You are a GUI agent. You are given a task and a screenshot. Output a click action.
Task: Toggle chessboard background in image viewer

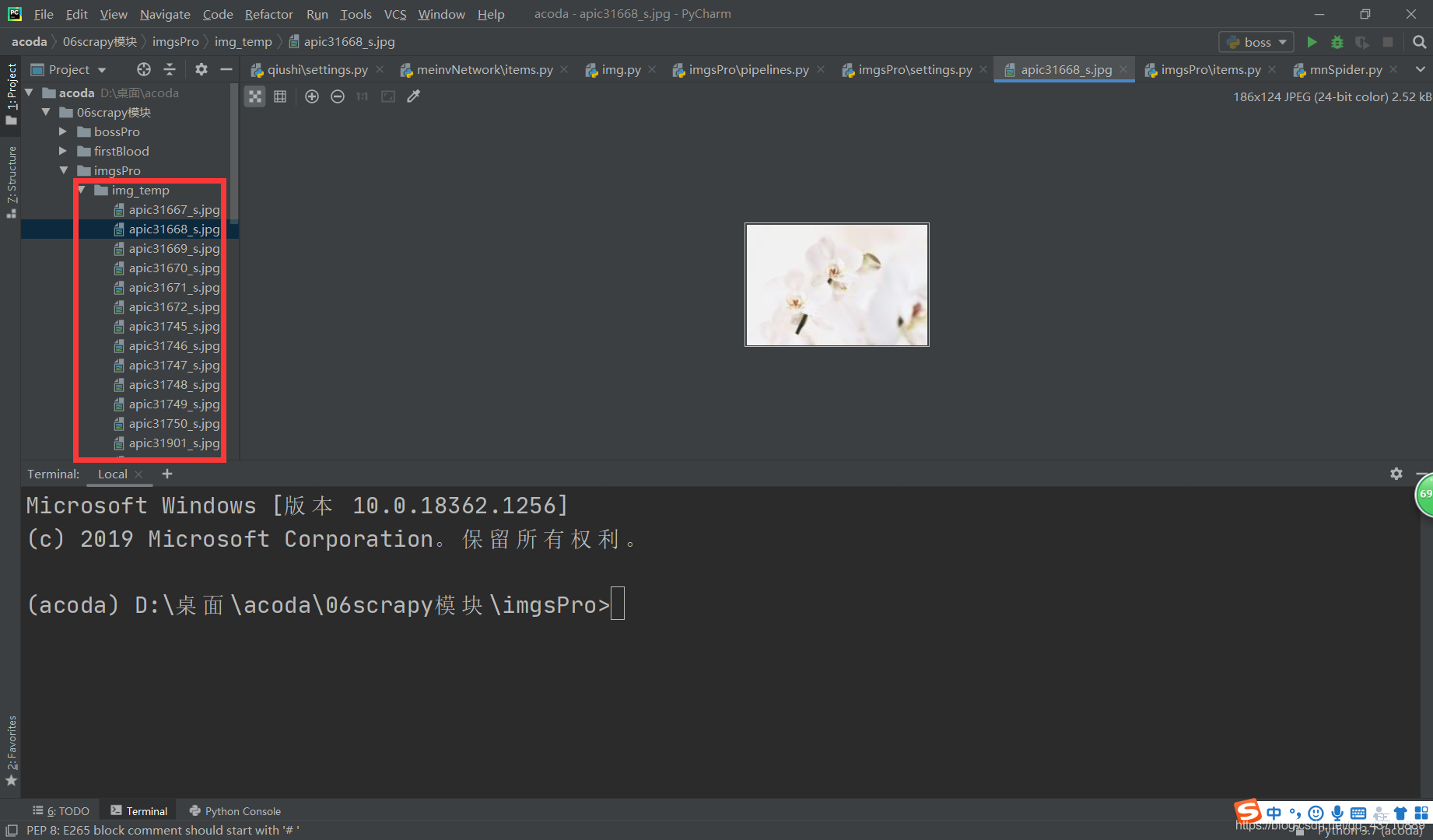[x=255, y=96]
